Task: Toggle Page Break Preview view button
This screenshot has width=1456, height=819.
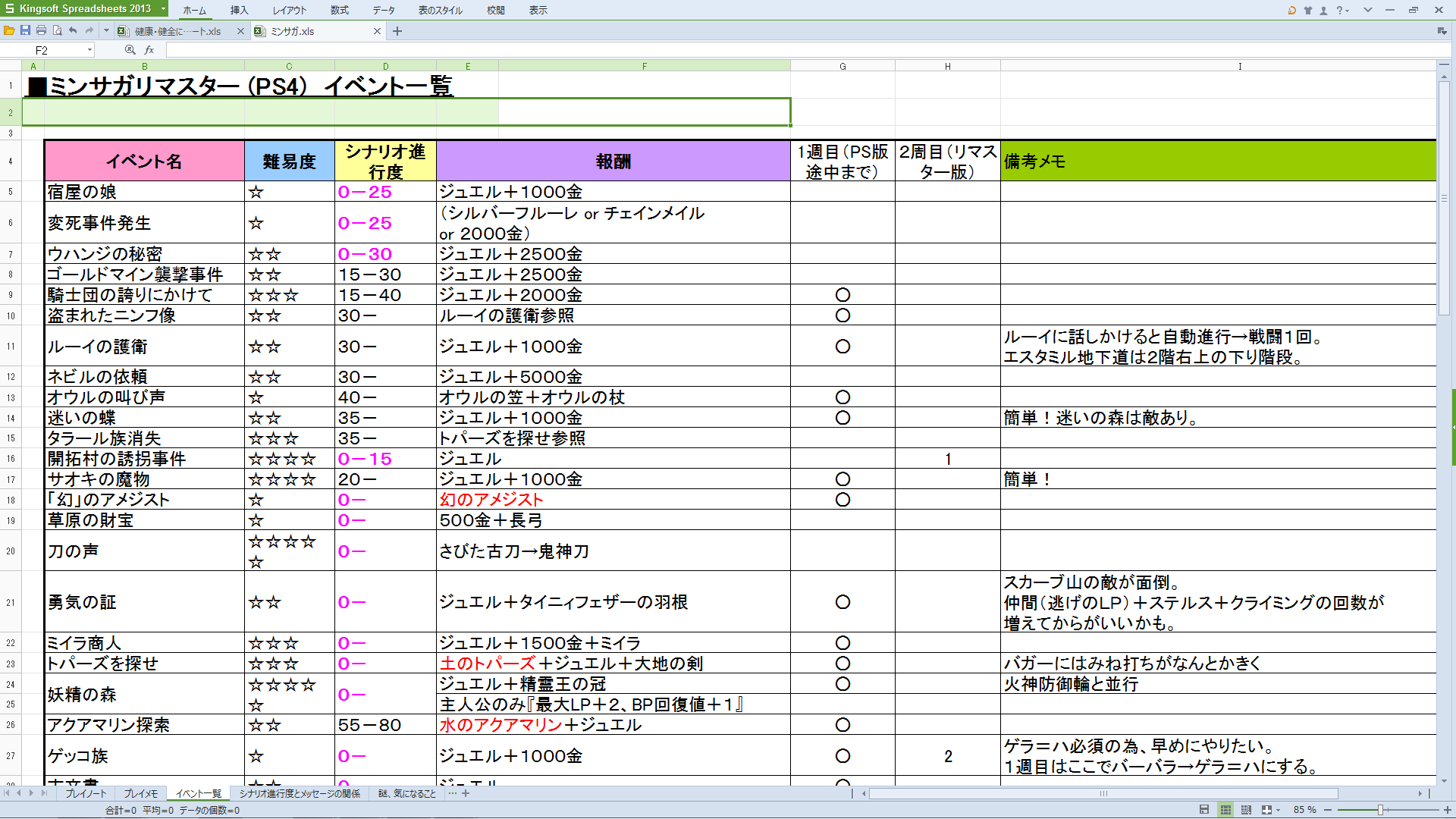Action: [x=1246, y=810]
